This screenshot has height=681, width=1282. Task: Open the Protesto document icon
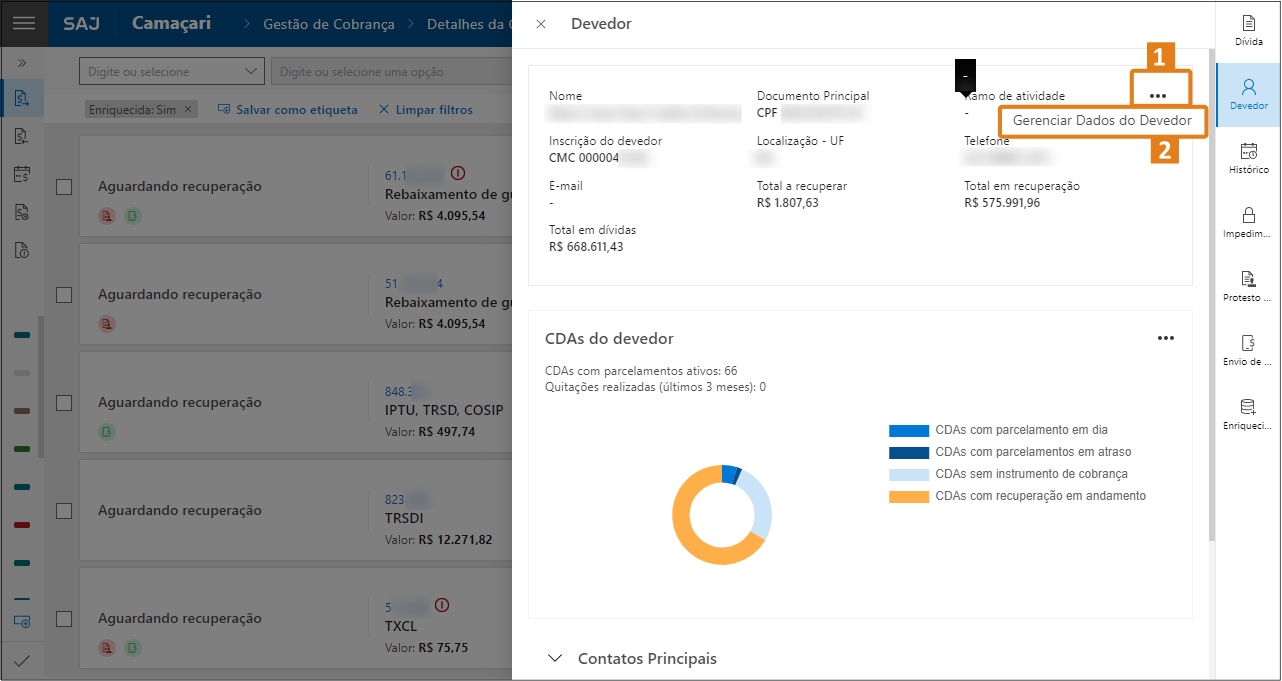point(1248,285)
